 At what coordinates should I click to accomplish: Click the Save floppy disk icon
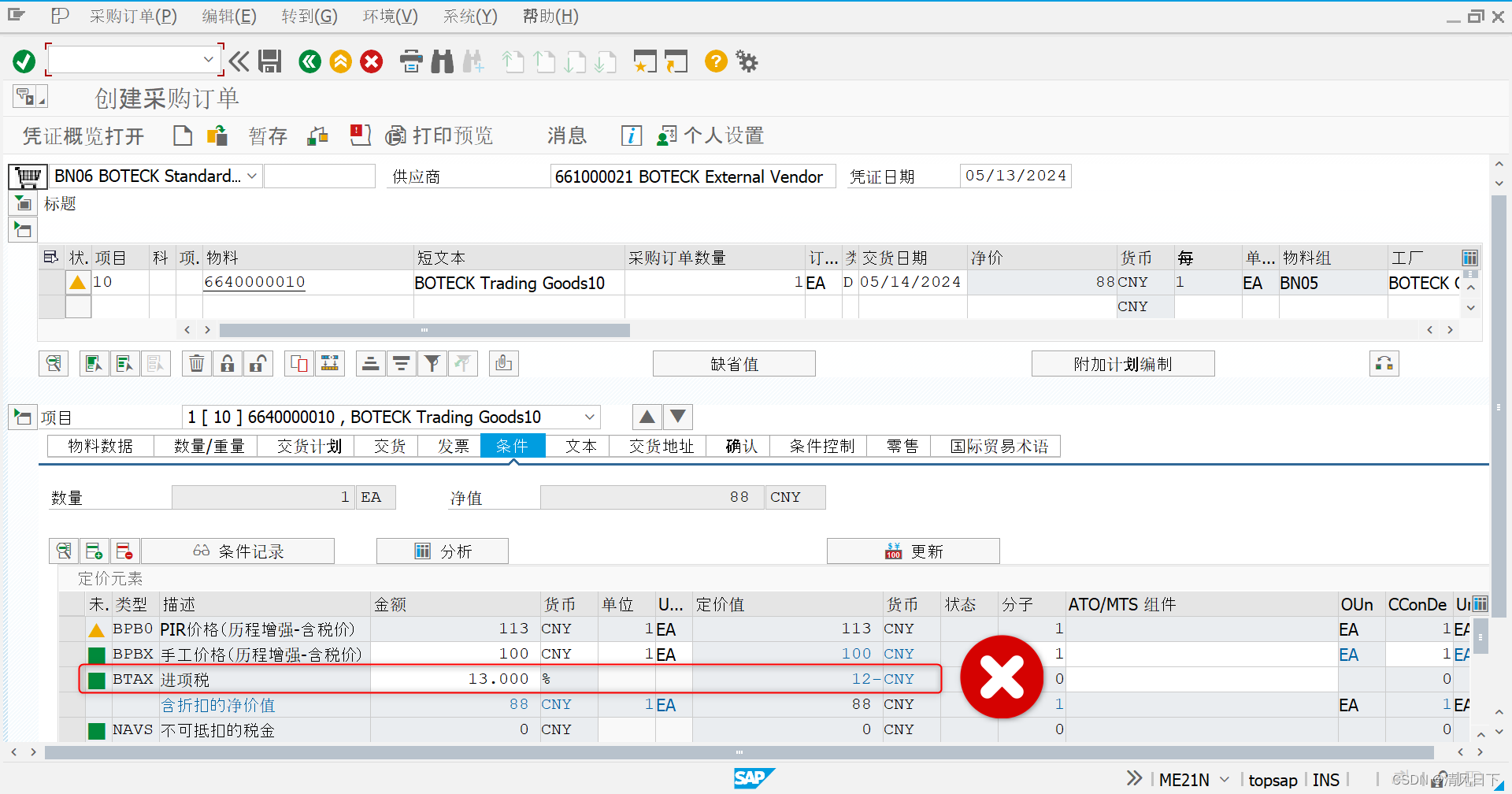(x=270, y=61)
